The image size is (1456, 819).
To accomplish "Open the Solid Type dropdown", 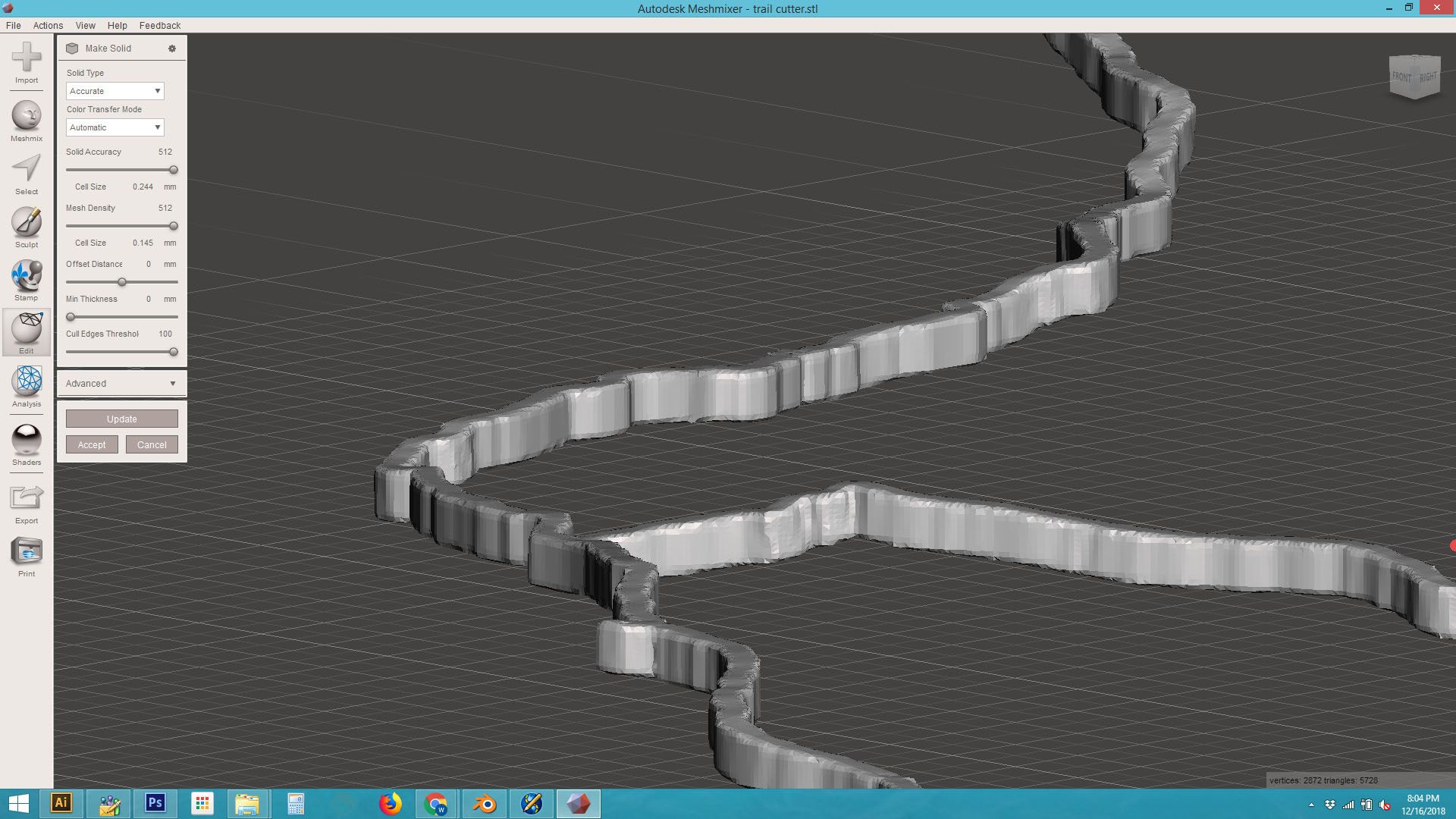I will [x=115, y=90].
